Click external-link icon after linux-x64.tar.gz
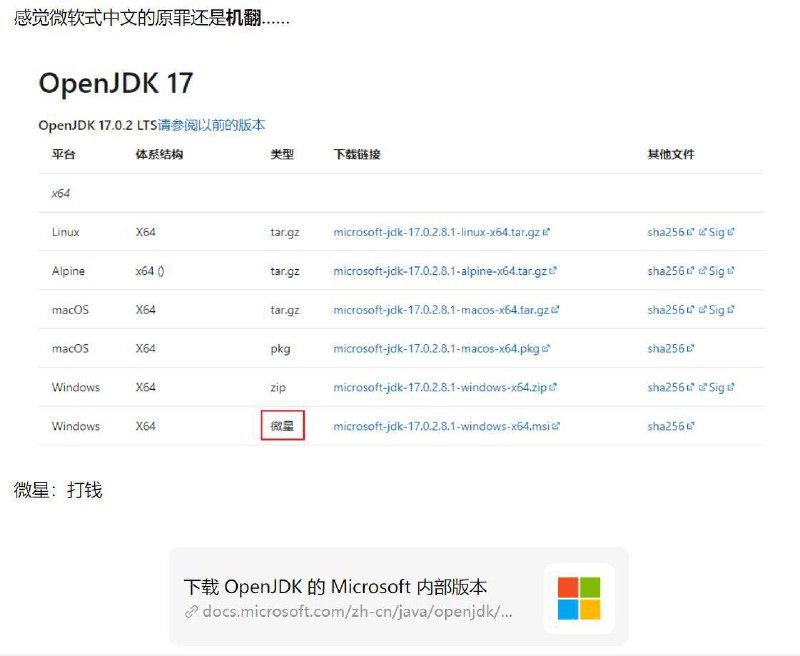The width and height of the screenshot is (800, 656). [546, 232]
